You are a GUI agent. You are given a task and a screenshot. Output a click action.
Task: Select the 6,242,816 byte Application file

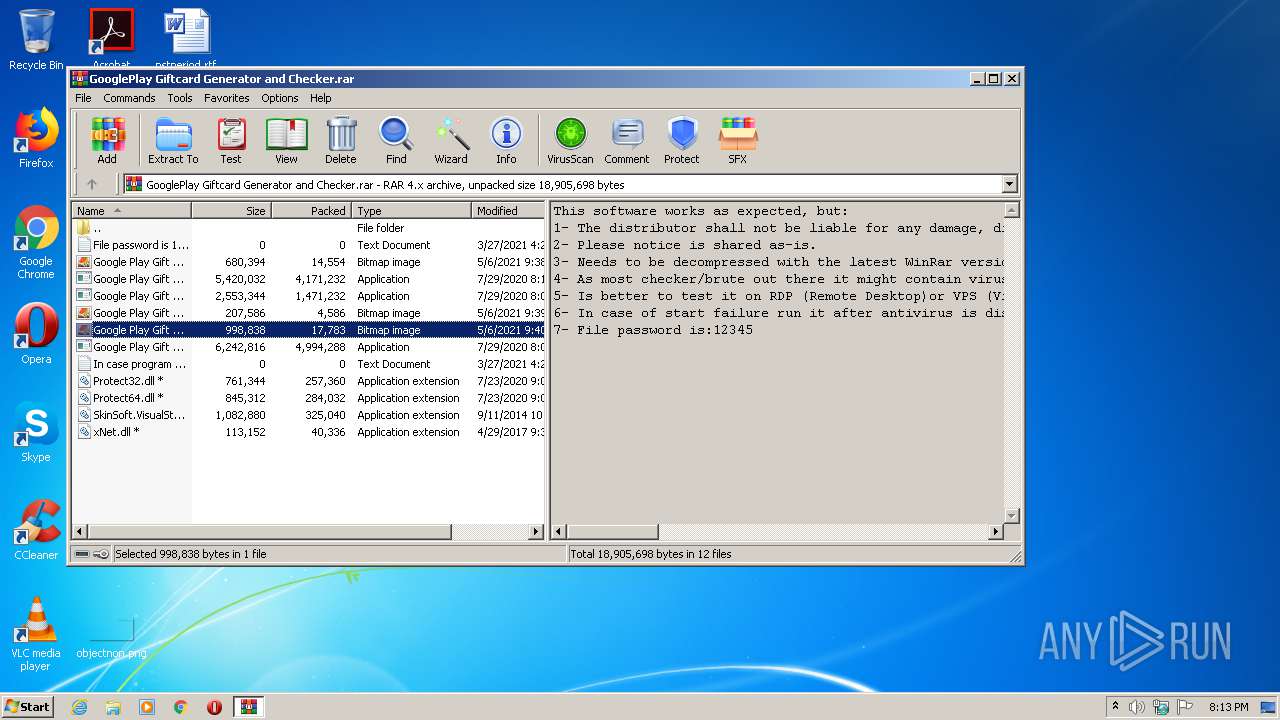coord(308,347)
